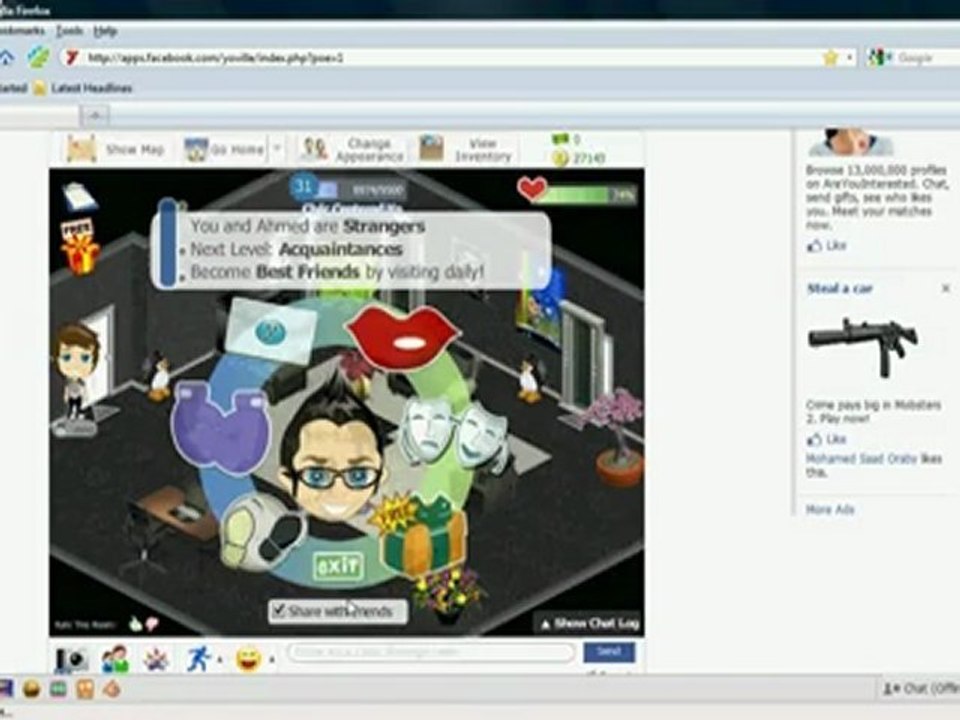Click the exit button in action wheel

click(x=338, y=566)
